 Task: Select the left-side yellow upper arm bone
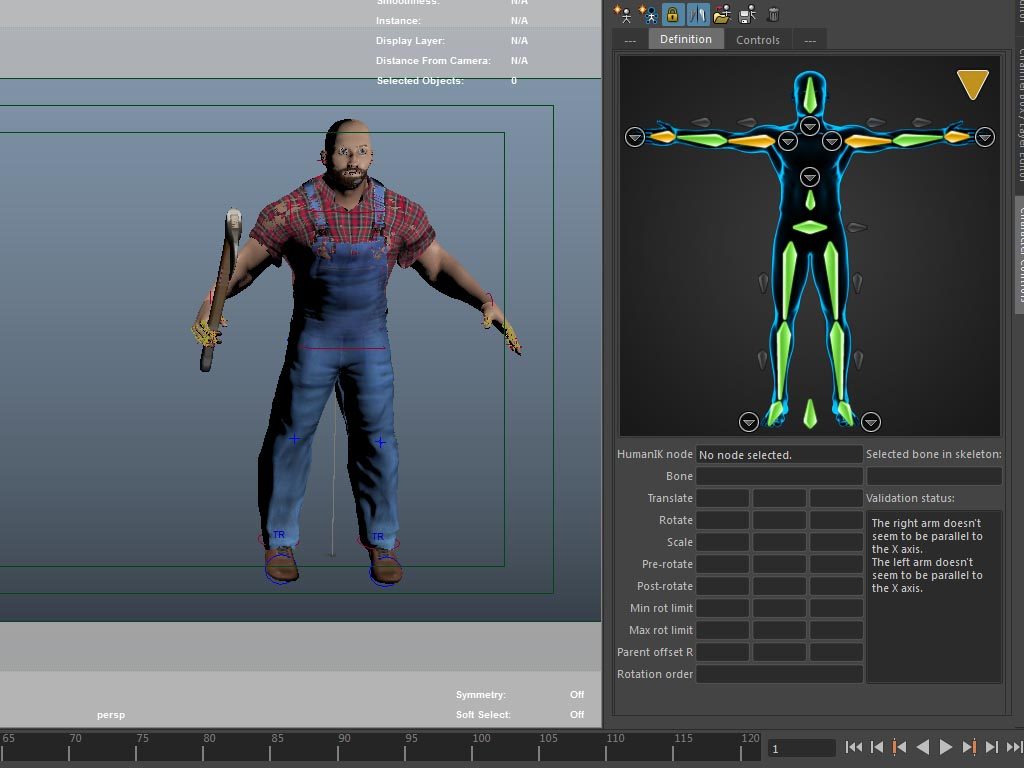coord(751,141)
